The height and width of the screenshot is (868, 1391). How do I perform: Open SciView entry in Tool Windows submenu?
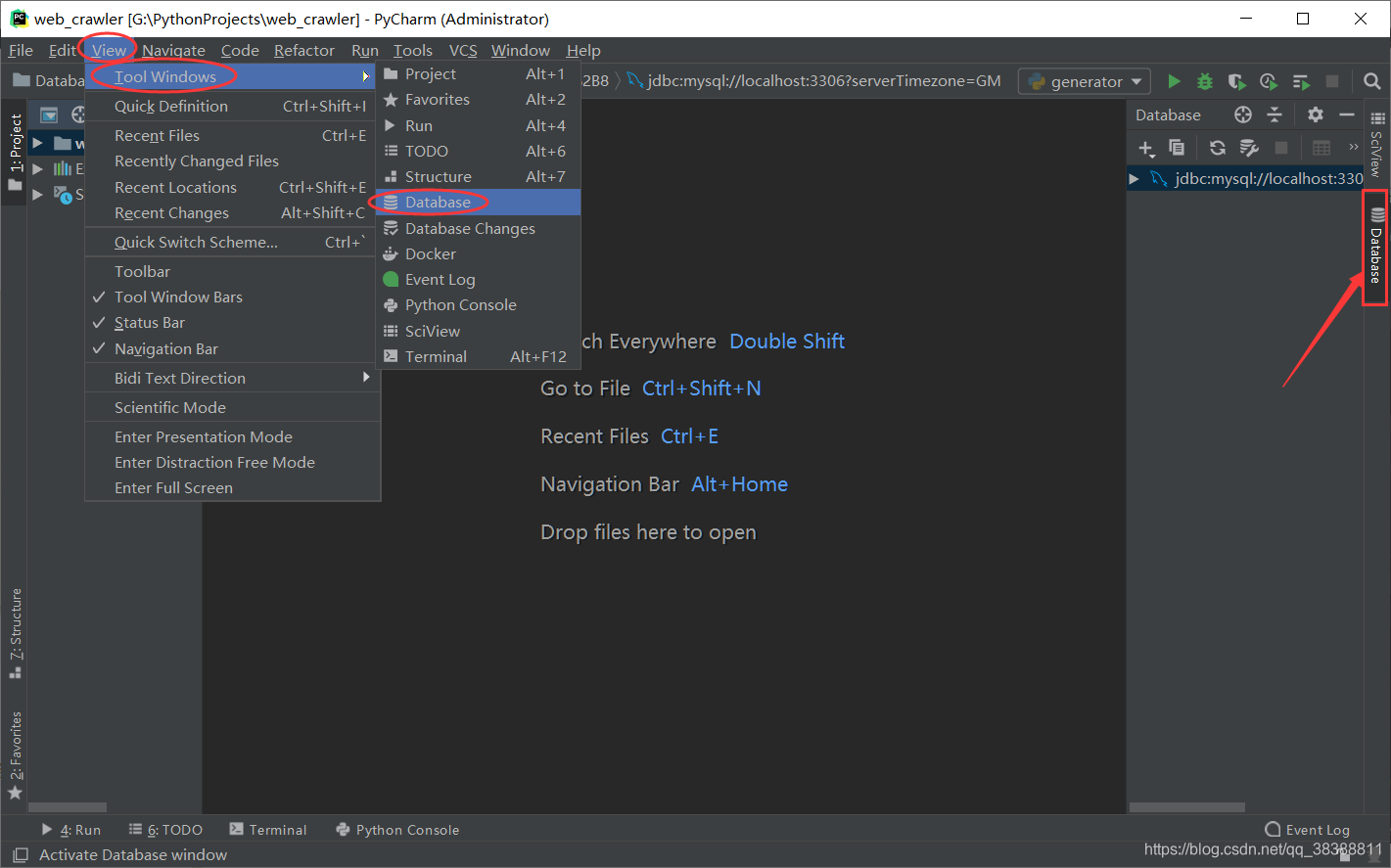[x=479, y=331]
